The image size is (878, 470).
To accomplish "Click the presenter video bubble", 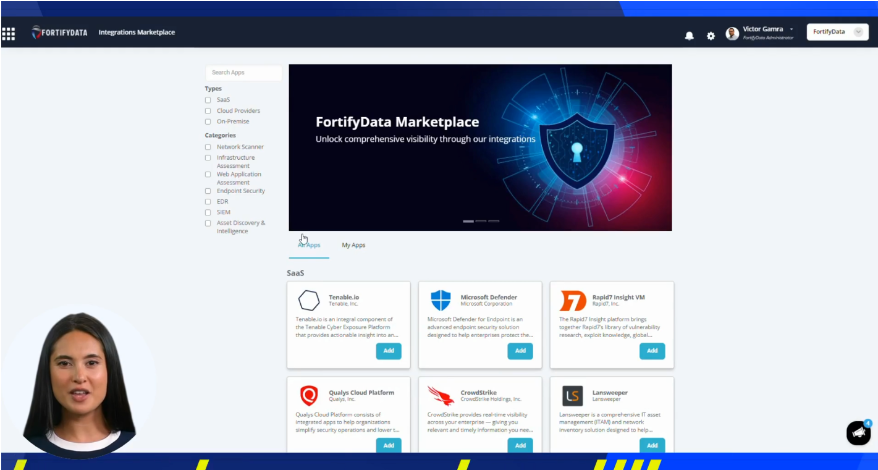I will [79, 382].
